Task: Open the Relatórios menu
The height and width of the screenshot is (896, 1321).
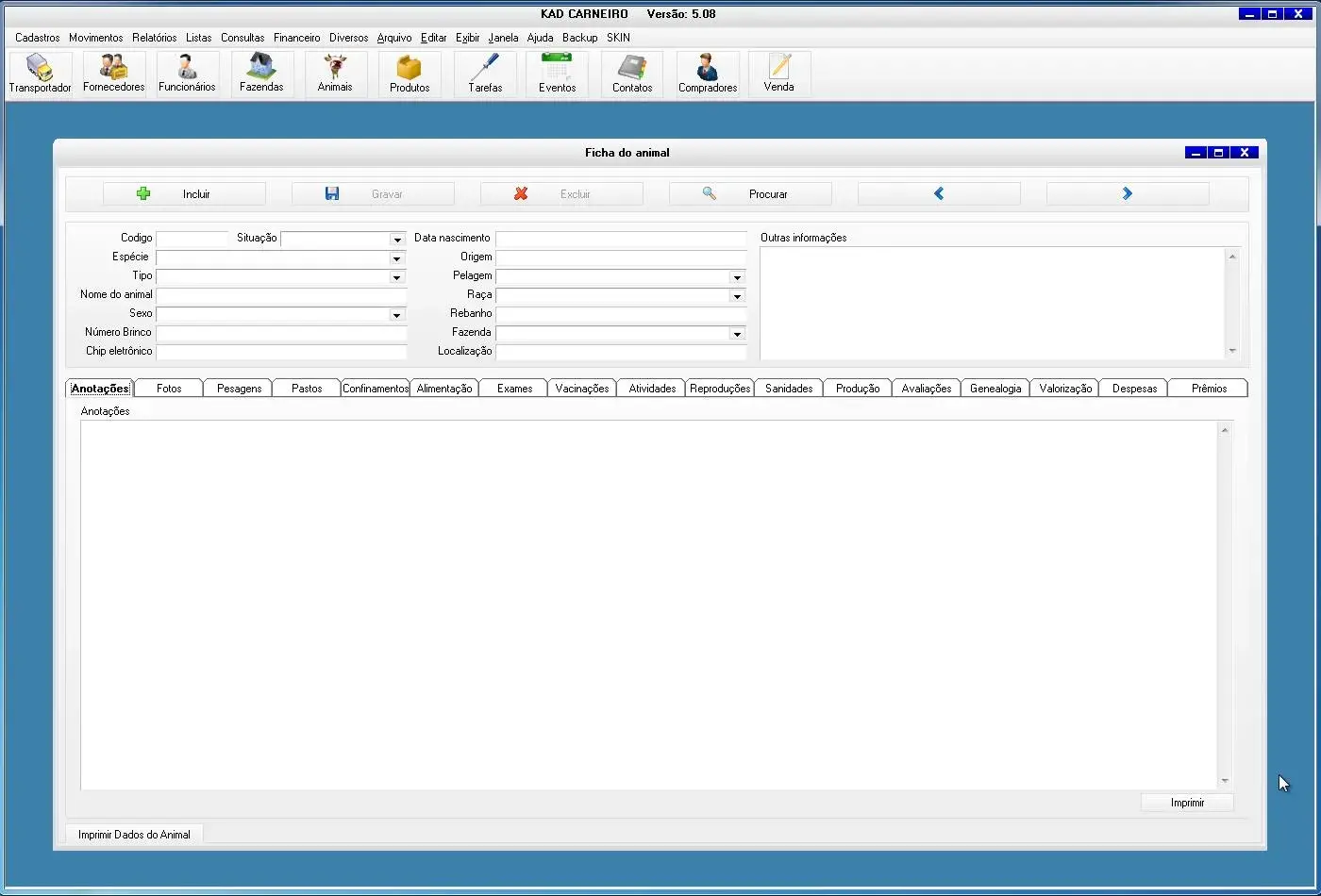Action: point(154,38)
